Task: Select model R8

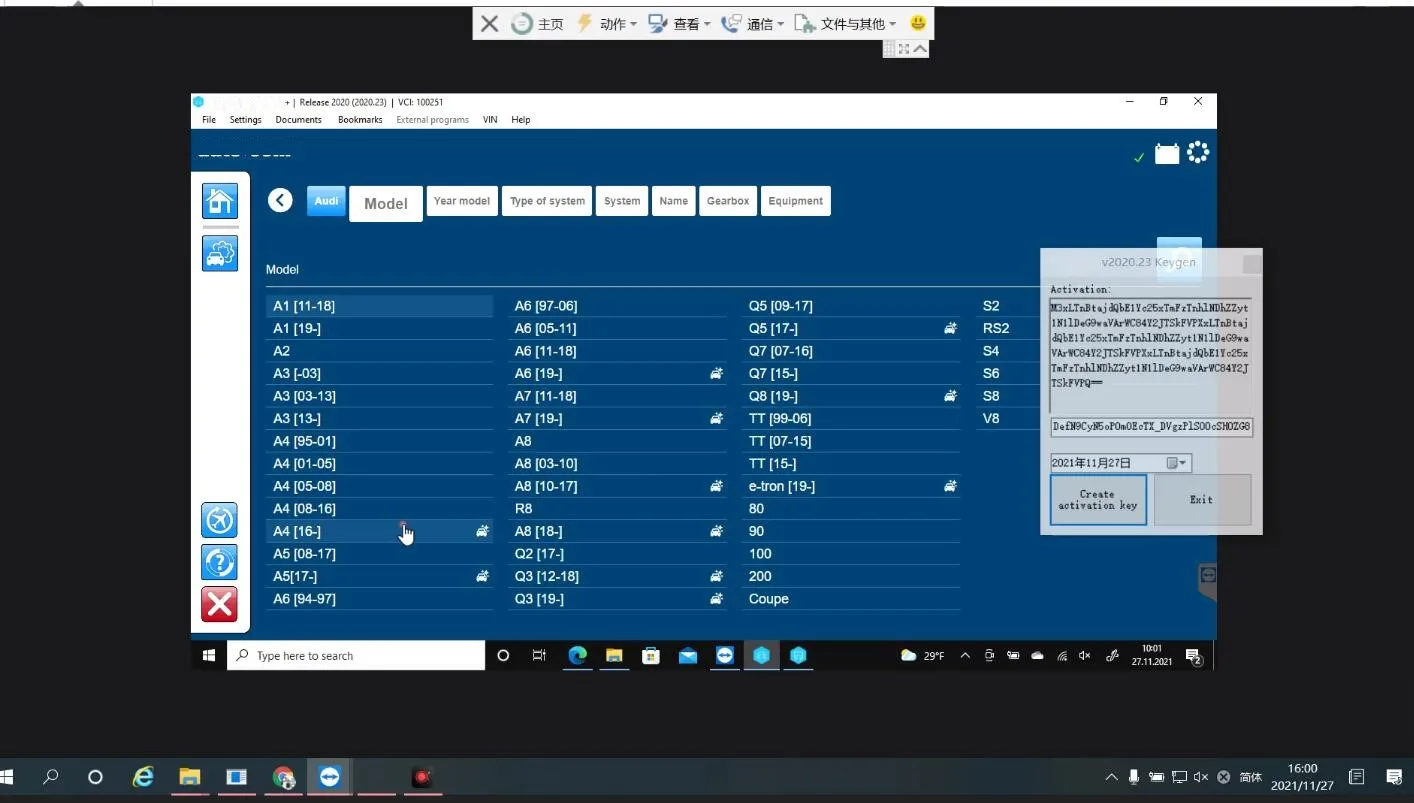Action: (x=617, y=508)
